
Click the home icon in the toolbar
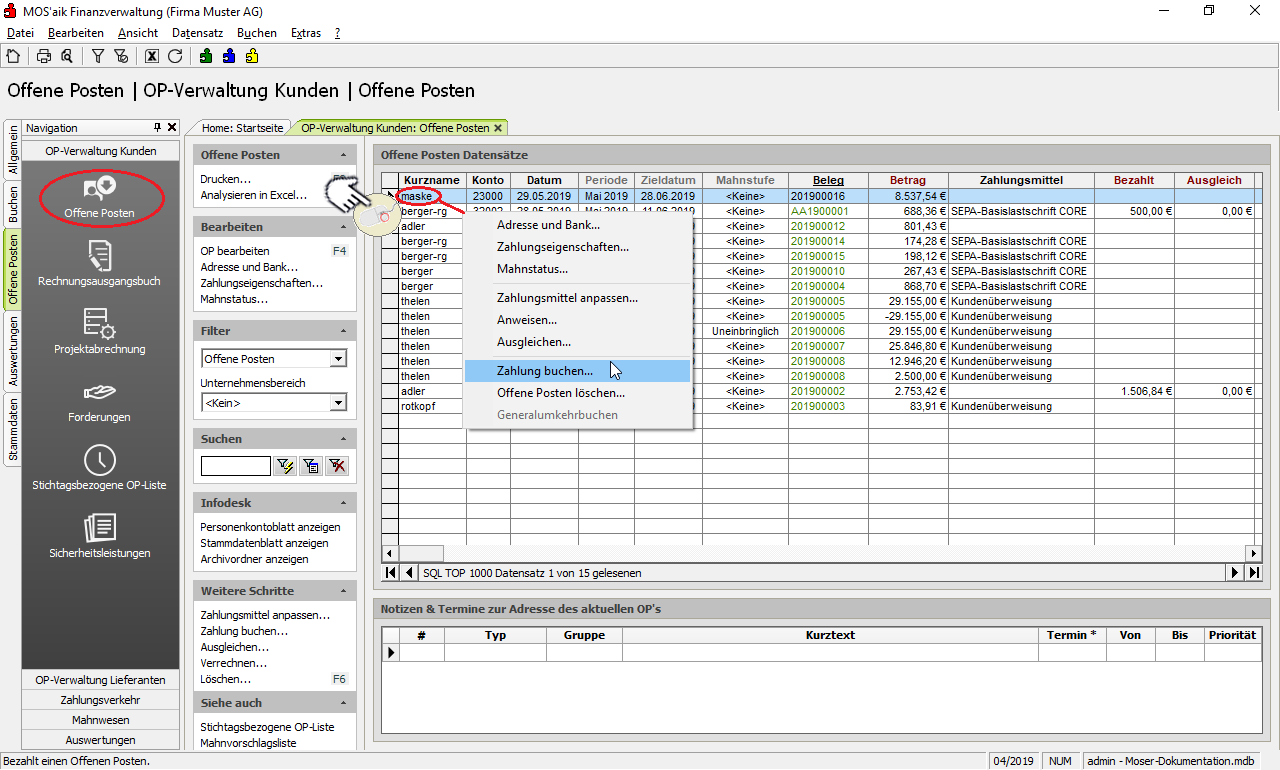[13, 56]
